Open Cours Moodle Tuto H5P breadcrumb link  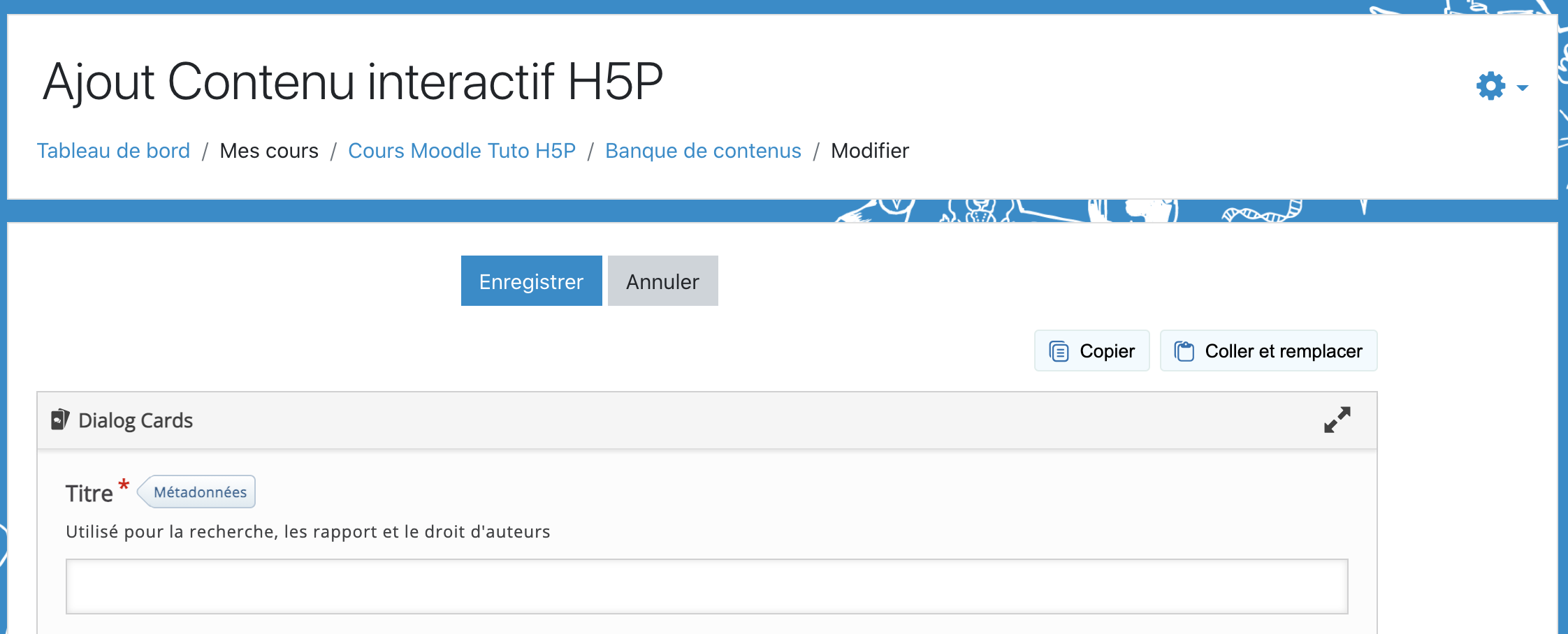click(461, 151)
